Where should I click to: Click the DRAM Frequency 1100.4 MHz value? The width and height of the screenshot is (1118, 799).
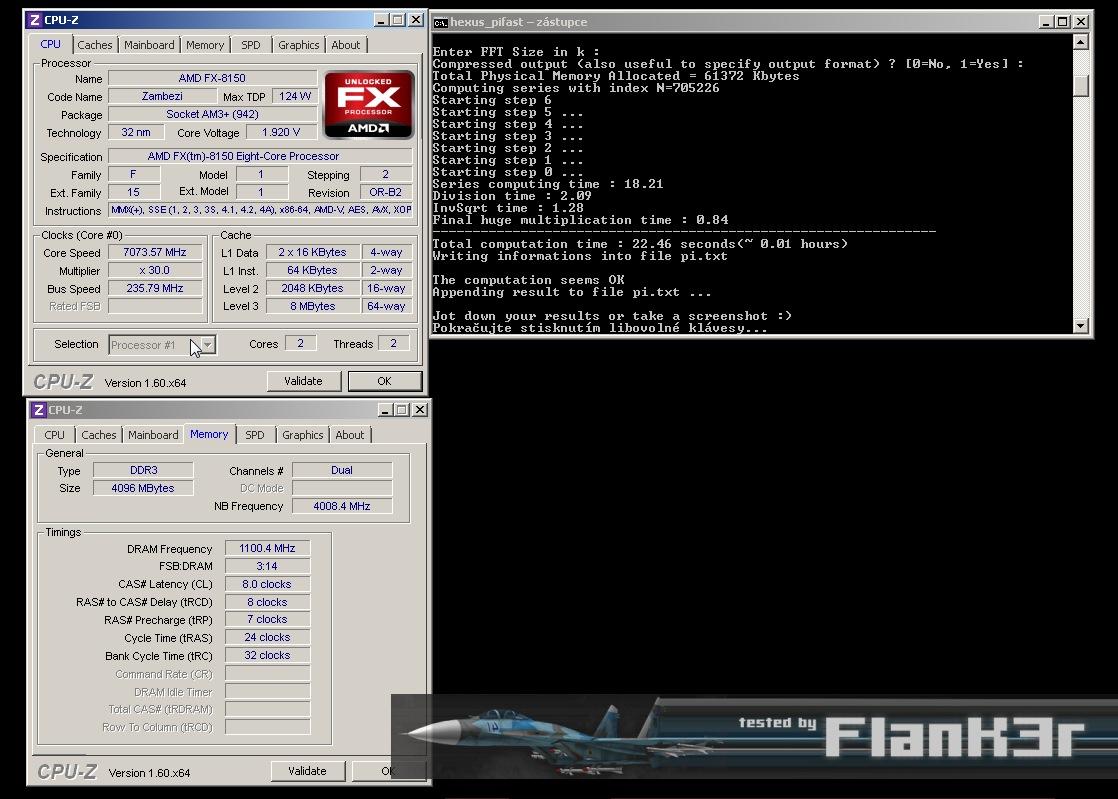267,548
